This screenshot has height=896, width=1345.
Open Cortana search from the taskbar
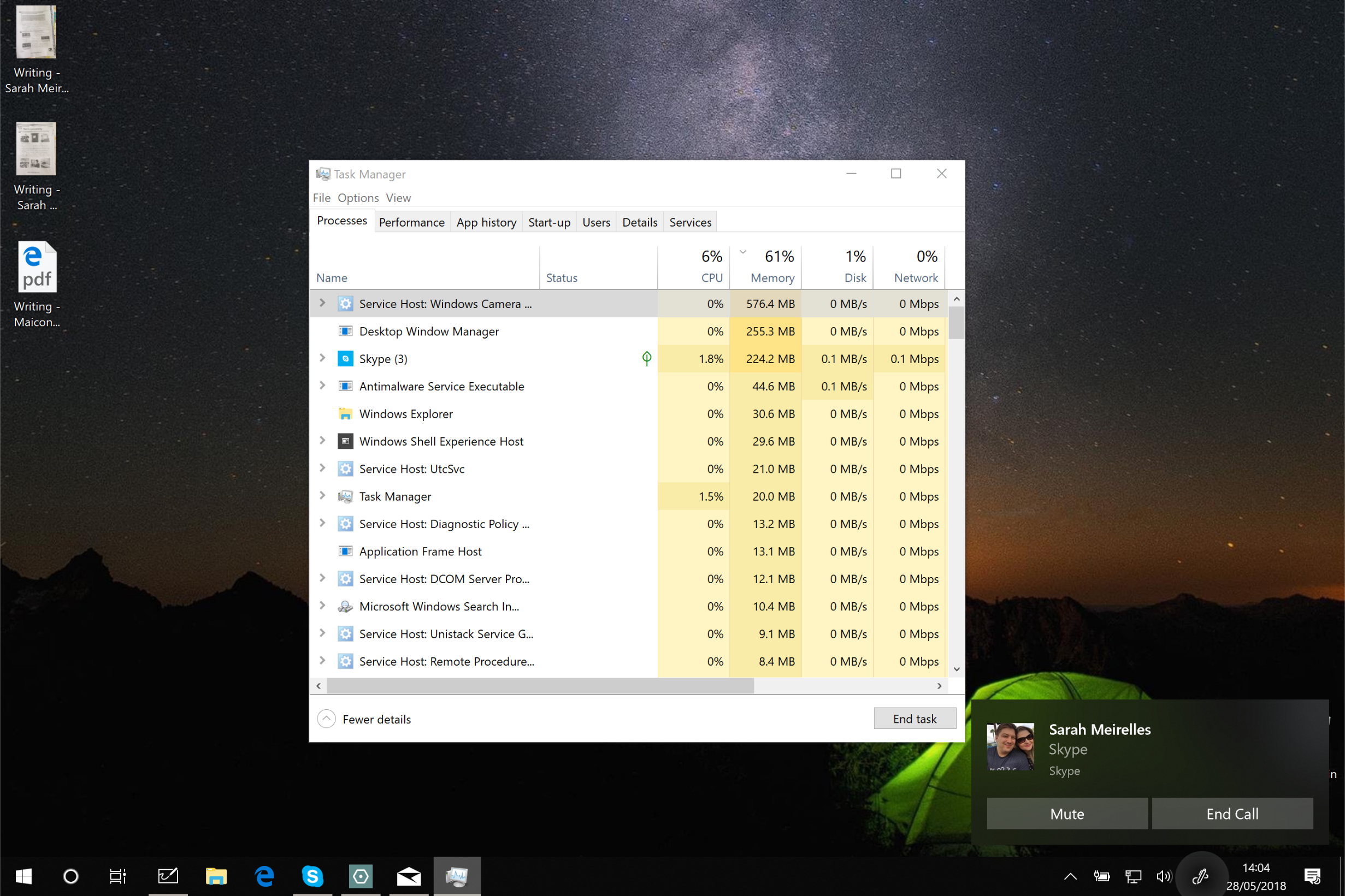[71, 875]
